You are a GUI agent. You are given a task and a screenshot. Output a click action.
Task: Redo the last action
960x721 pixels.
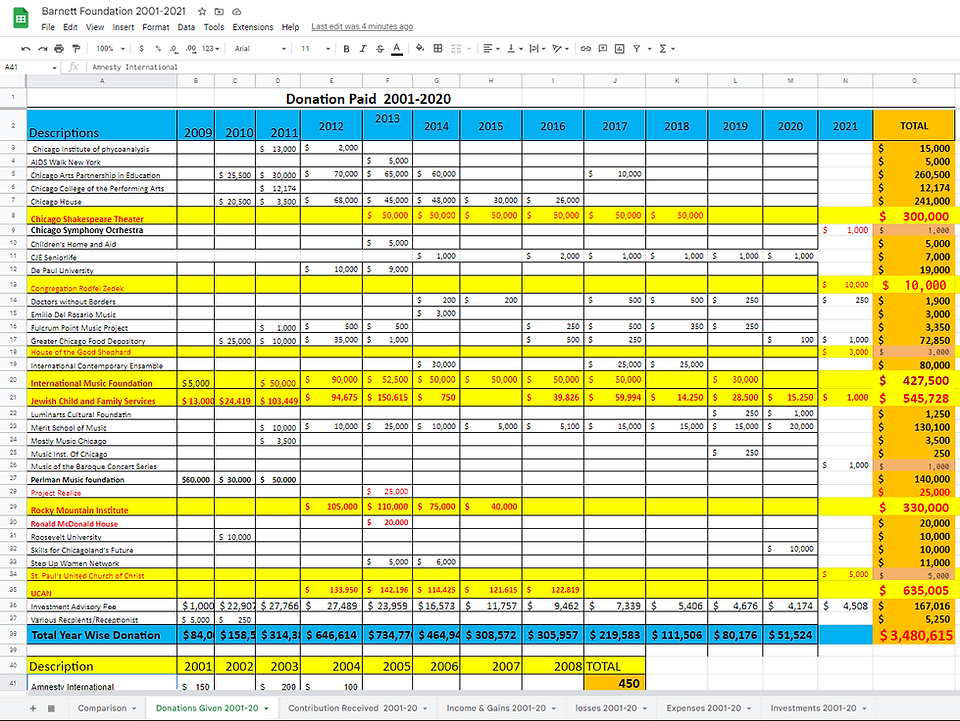pos(42,48)
